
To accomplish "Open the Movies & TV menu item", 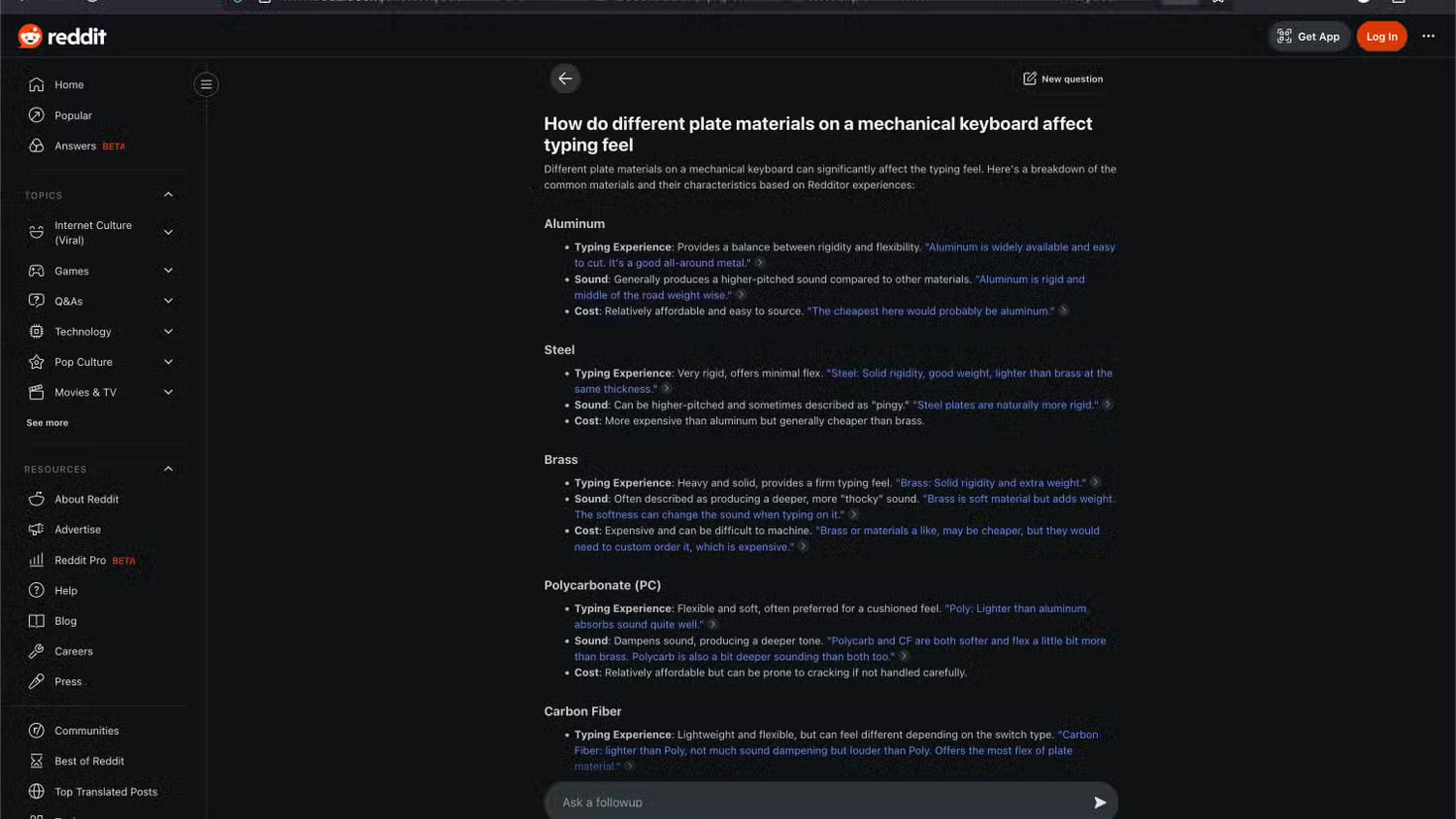I will coord(84,392).
